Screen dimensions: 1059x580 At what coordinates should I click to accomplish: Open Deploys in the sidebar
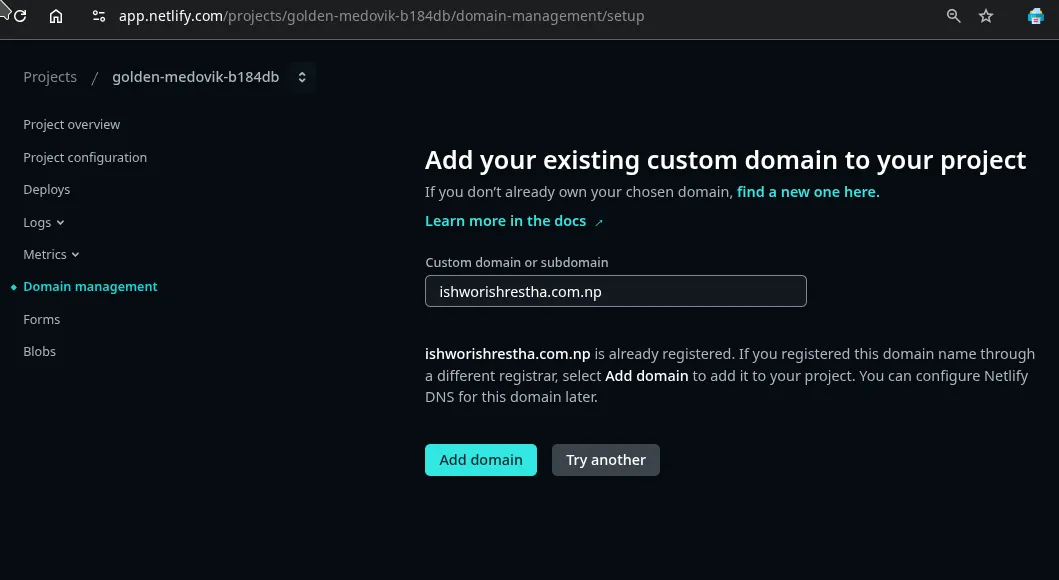tap(47, 190)
